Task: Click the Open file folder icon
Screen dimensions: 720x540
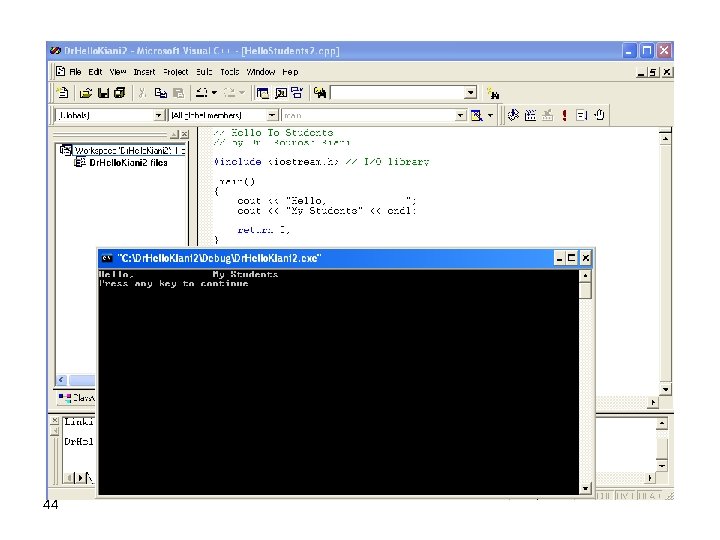Action: 85,93
